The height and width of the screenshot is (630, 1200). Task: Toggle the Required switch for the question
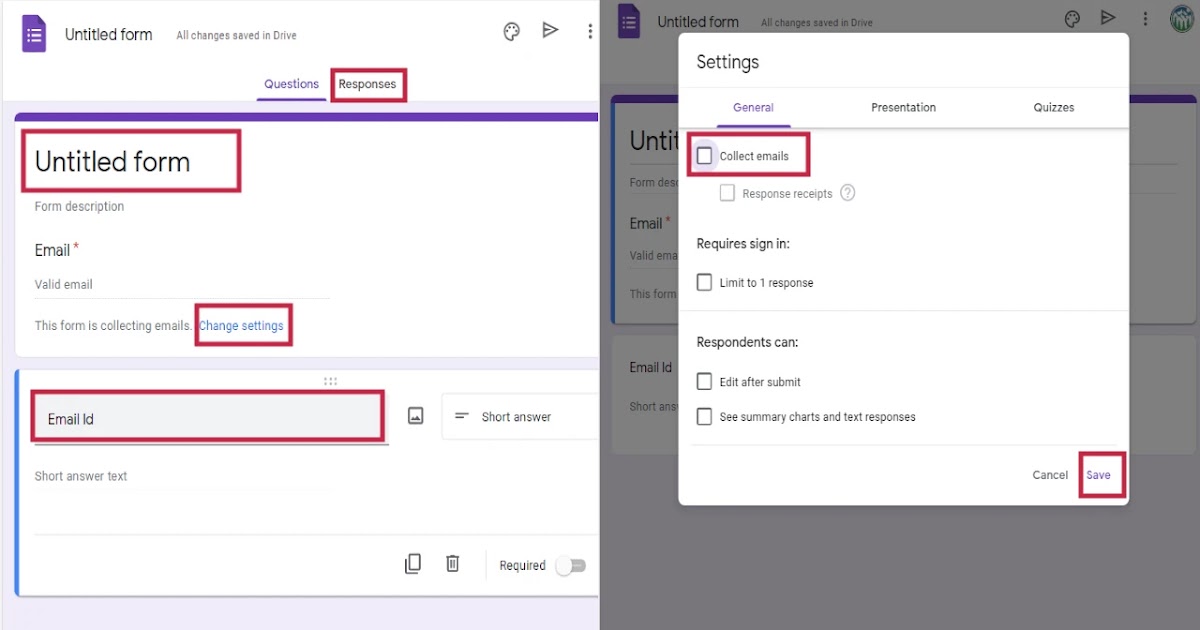pos(571,566)
